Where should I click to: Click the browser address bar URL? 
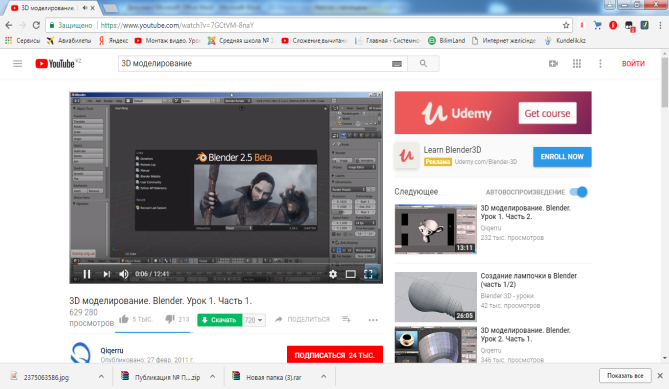coord(177,26)
